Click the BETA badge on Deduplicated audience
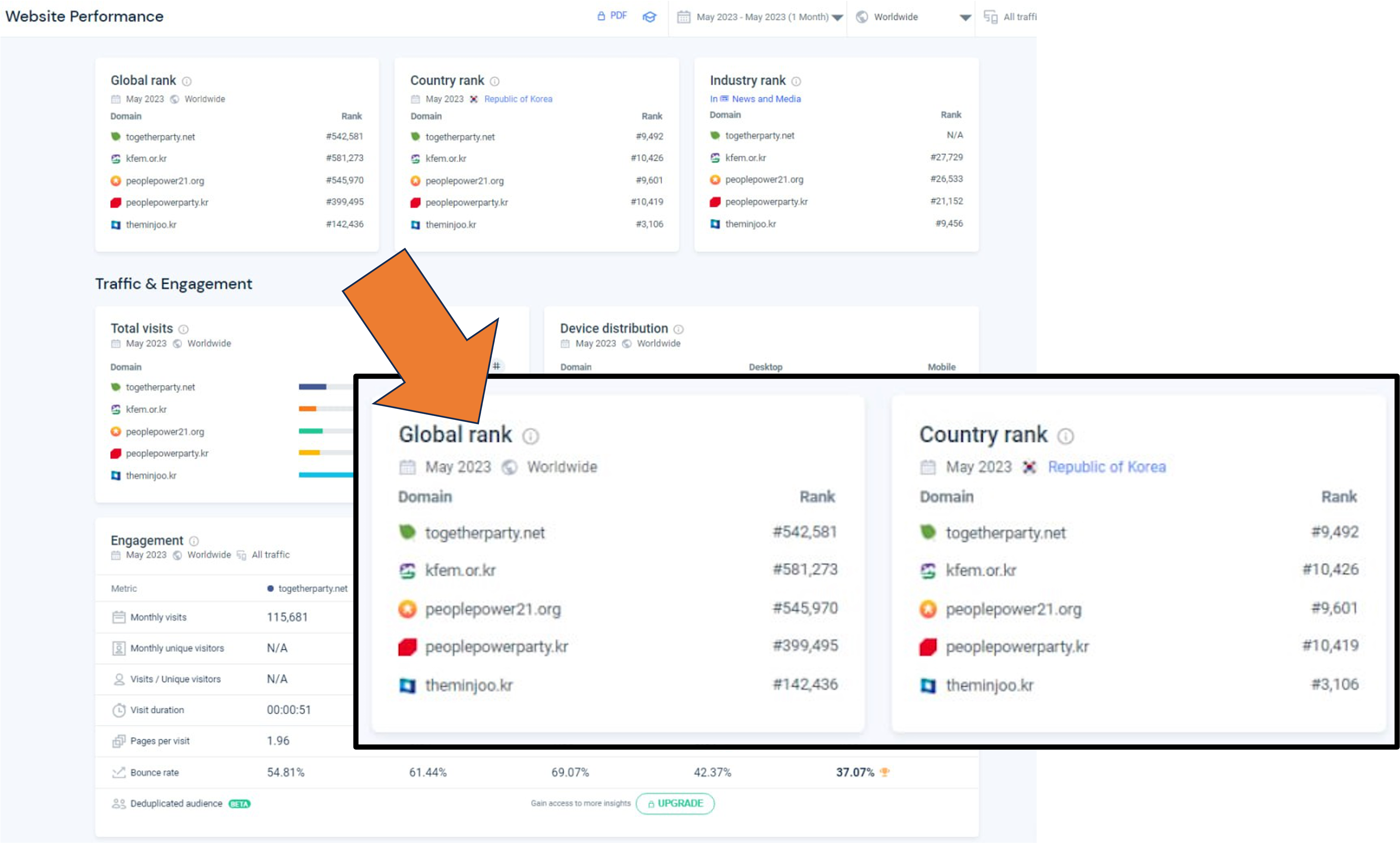Image resolution: width=1400 pixels, height=843 pixels. point(239,804)
